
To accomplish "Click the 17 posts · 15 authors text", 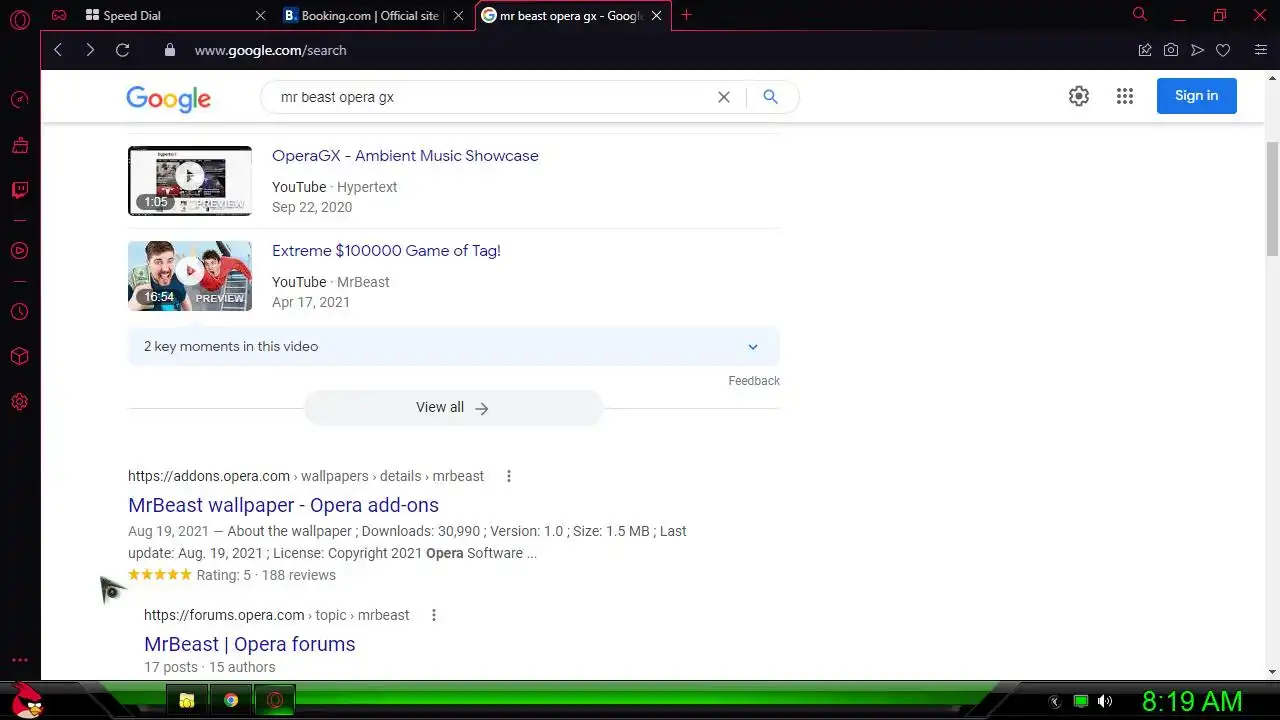I will click(209, 667).
